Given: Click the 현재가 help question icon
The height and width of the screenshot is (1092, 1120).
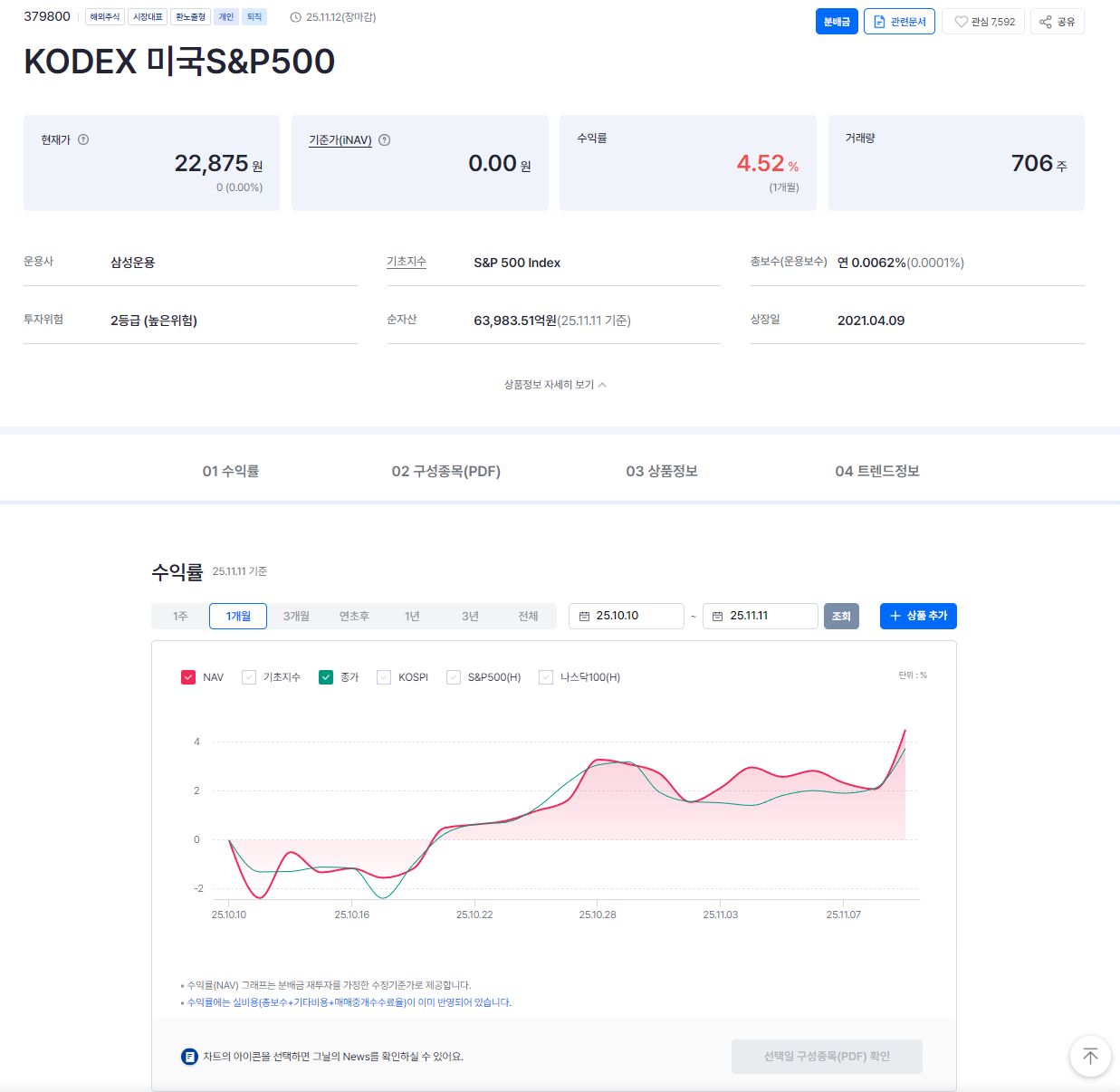Looking at the screenshot, I should pos(83,139).
